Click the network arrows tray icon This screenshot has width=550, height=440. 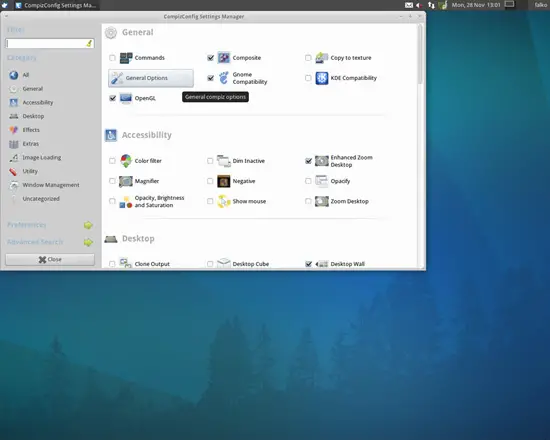[x=431, y=5]
